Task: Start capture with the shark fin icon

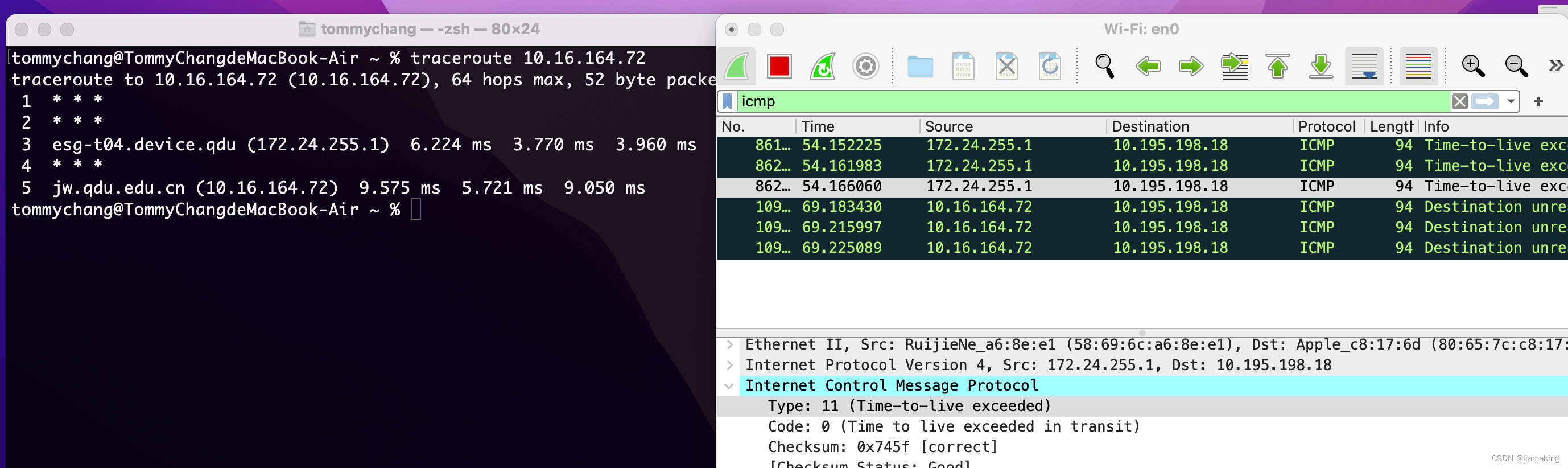Action: pyautogui.click(x=737, y=66)
